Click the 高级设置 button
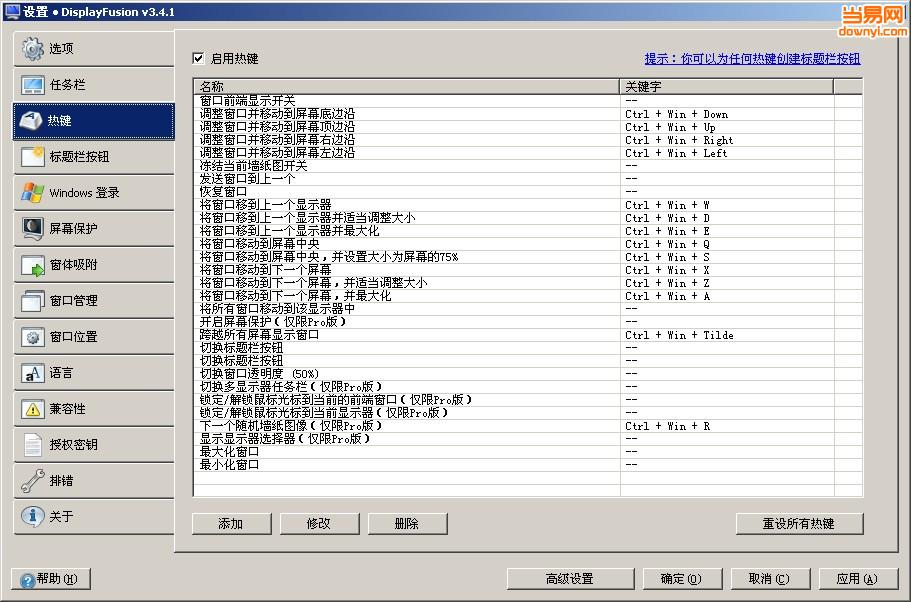This screenshot has height=602, width=911. tap(569, 578)
